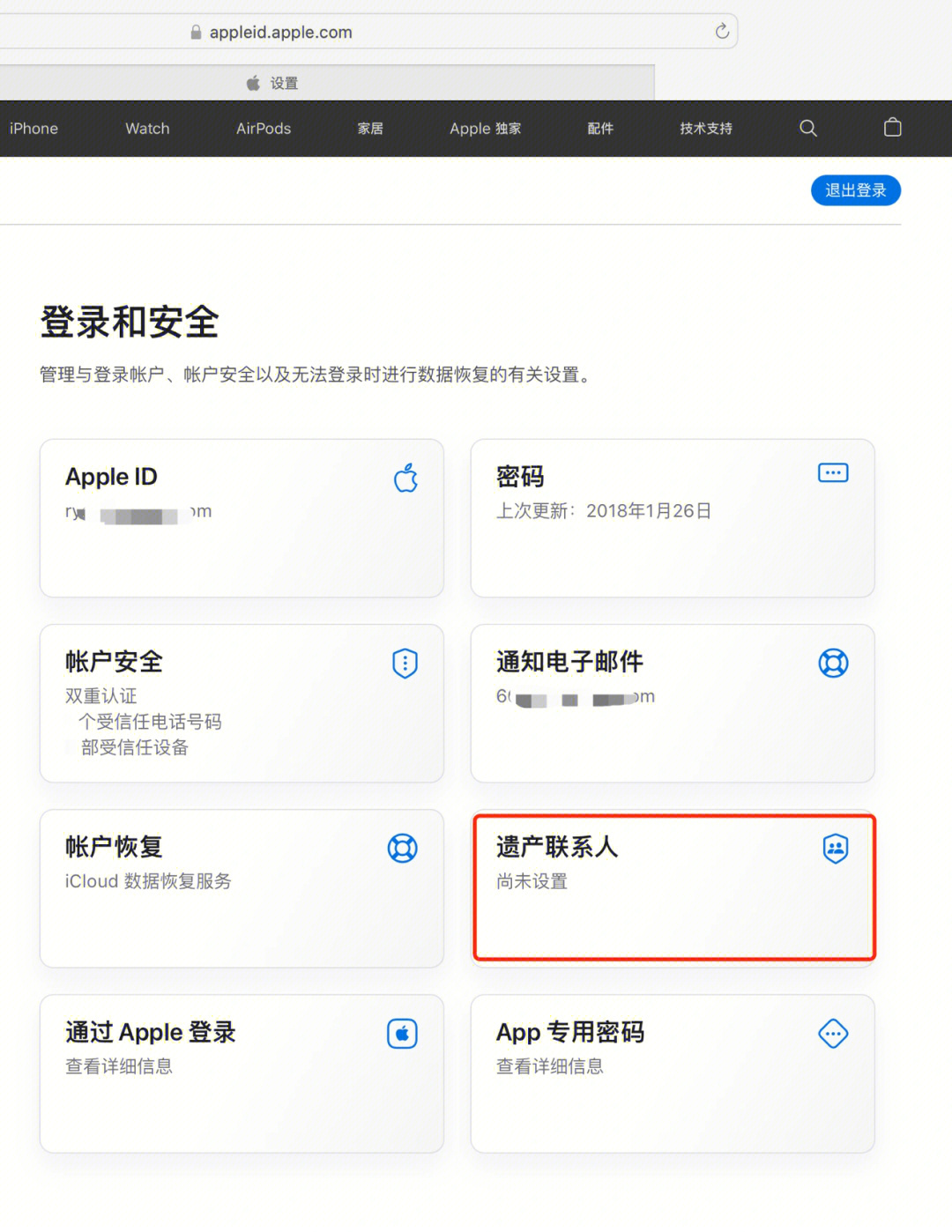Click 查看详细信息 under App 专用密码

pyautogui.click(x=550, y=1066)
